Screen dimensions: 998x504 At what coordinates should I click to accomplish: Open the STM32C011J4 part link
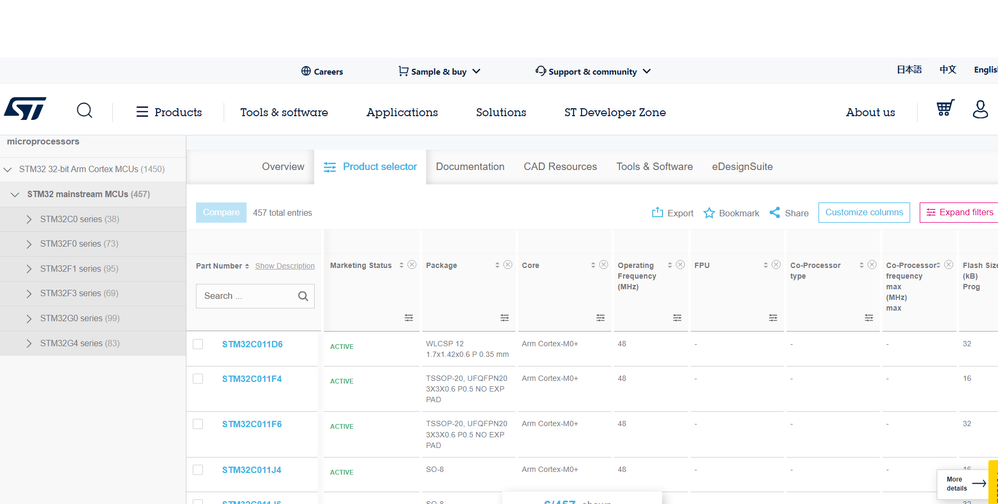[251, 470]
